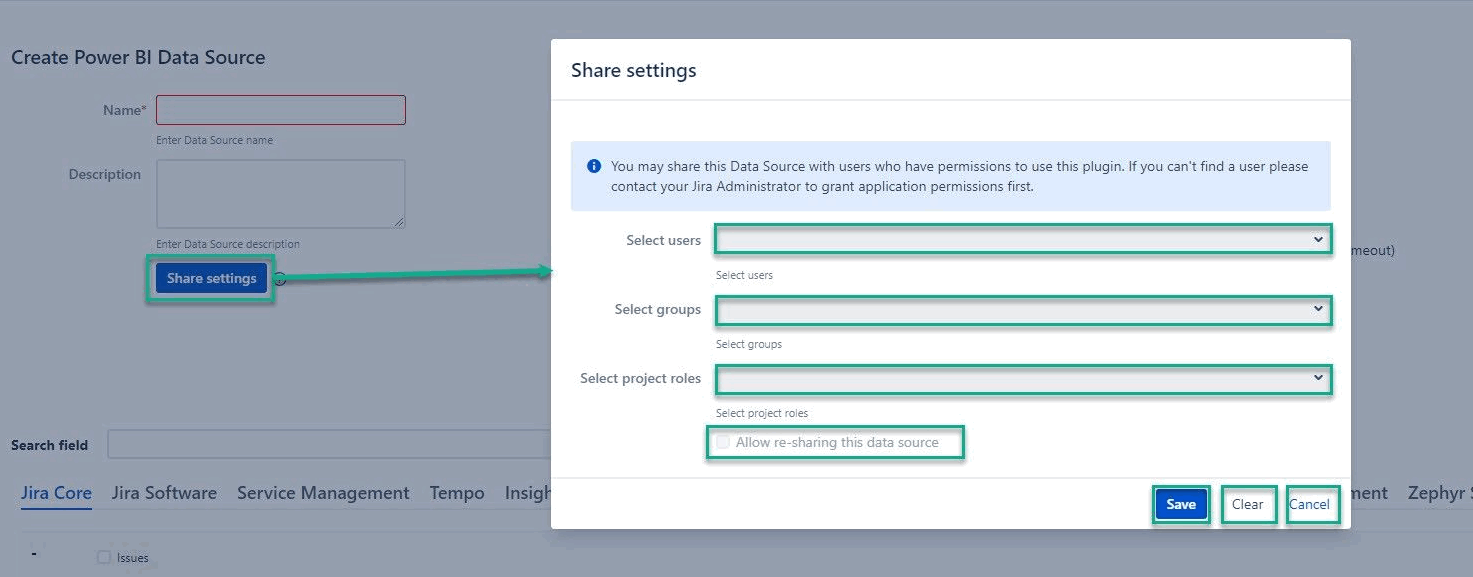Click the help icon beside Share settings button
The width and height of the screenshot is (1473, 577).
(280, 279)
